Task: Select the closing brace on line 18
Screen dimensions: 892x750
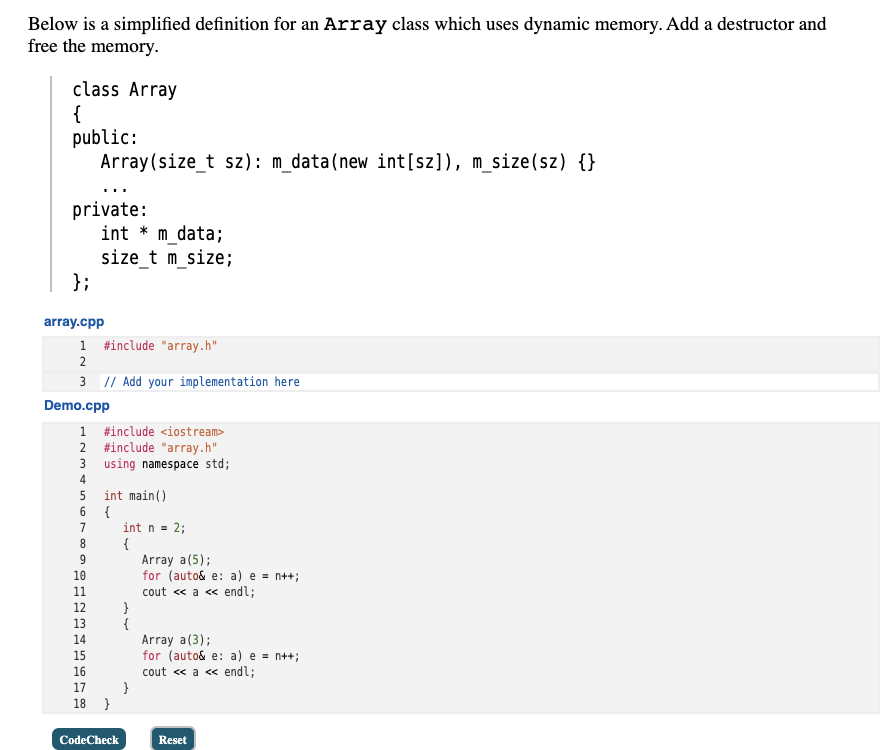Action: 106,703
